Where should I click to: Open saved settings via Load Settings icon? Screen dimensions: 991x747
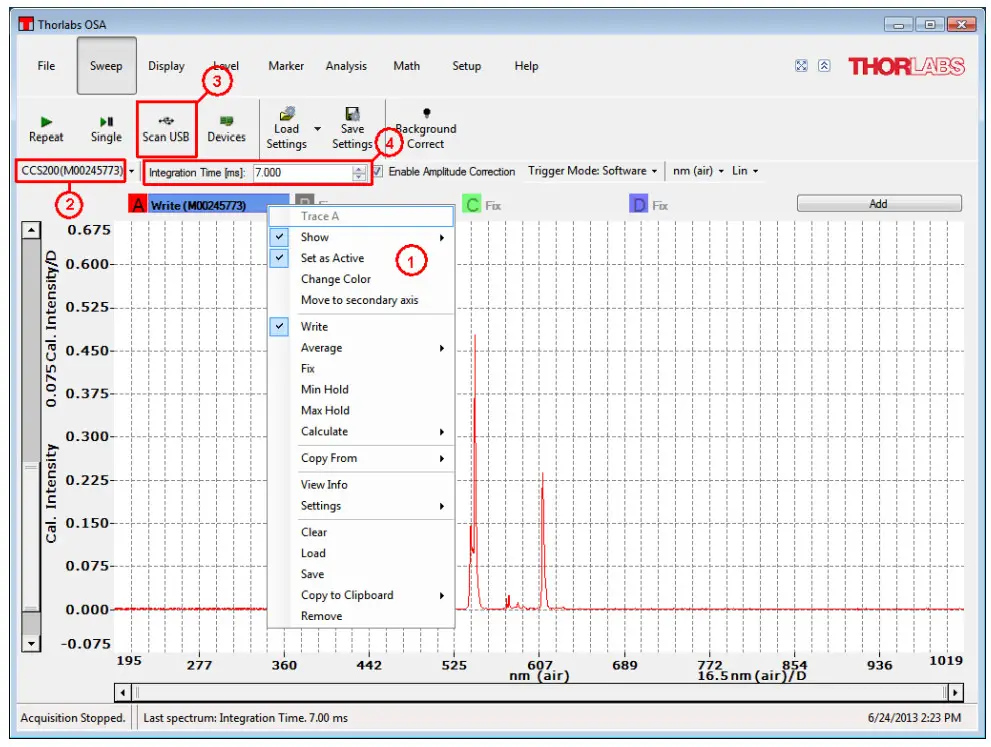tap(287, 126)
